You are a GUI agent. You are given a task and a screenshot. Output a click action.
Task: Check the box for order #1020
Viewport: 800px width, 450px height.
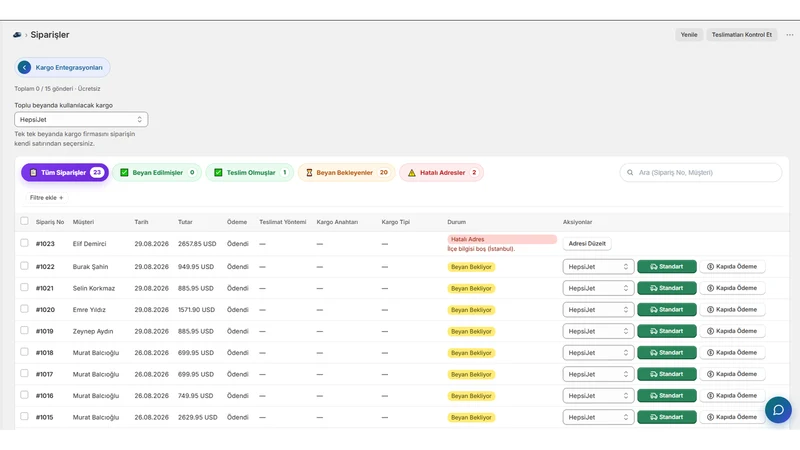24,309
